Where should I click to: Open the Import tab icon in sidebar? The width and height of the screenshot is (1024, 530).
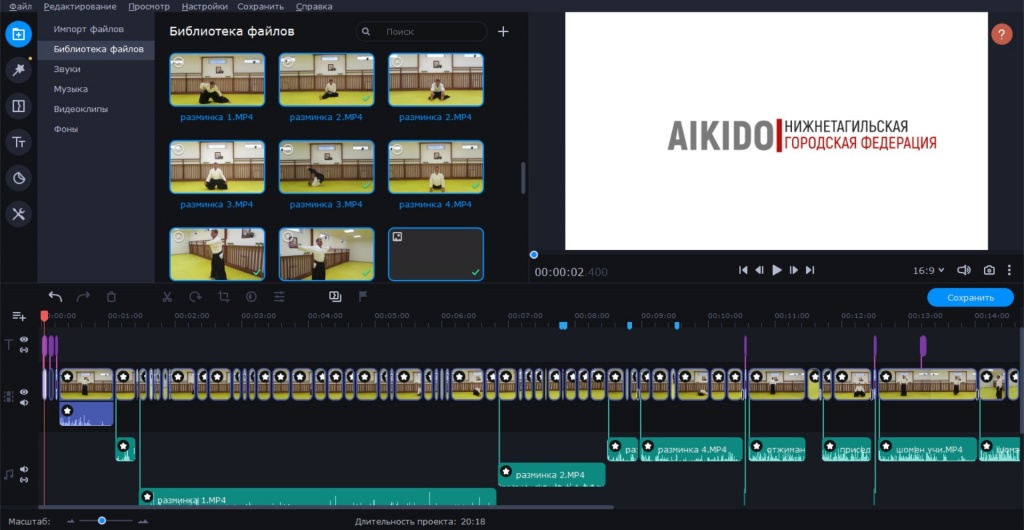tap(18, 34)
